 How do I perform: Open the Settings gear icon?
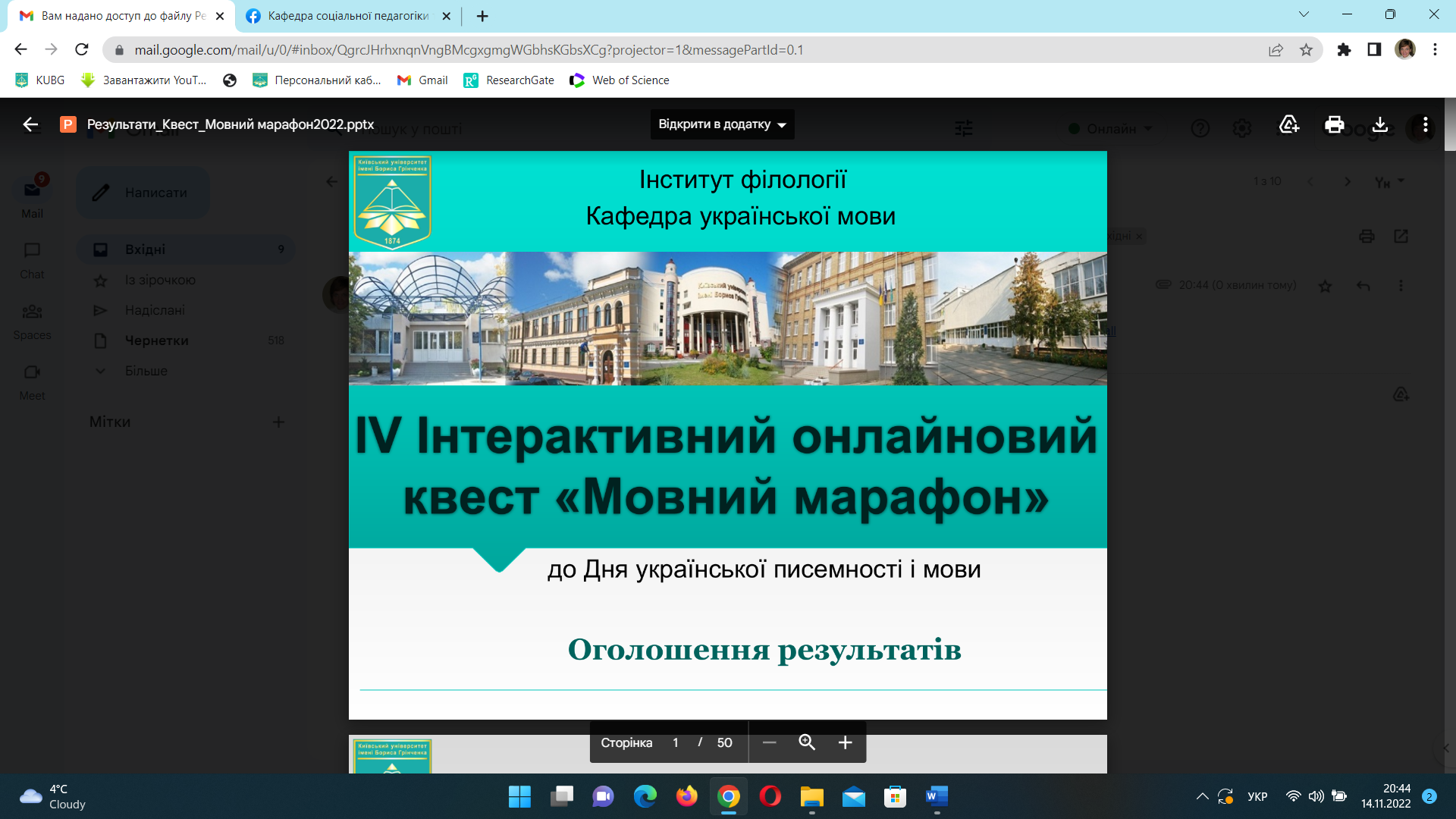coord(1242,128)
